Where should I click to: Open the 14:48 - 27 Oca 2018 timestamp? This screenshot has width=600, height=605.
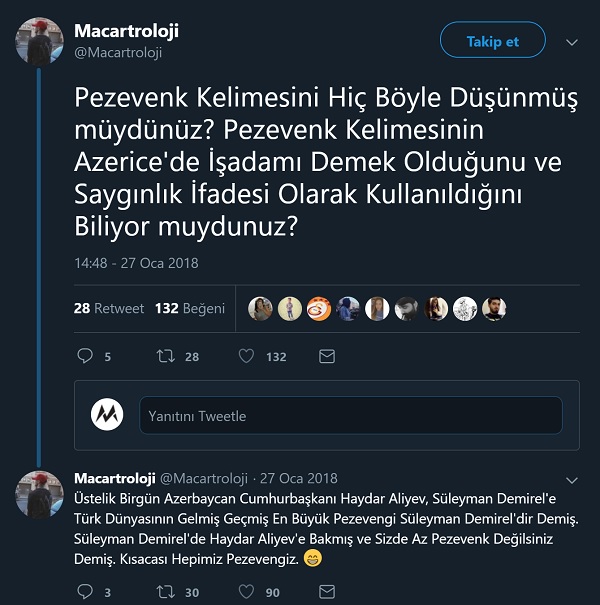(136, 263)
